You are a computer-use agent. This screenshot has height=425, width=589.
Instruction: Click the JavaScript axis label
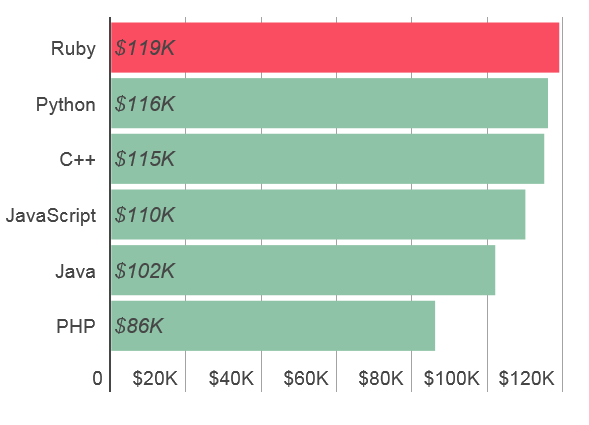coord(51,216)
